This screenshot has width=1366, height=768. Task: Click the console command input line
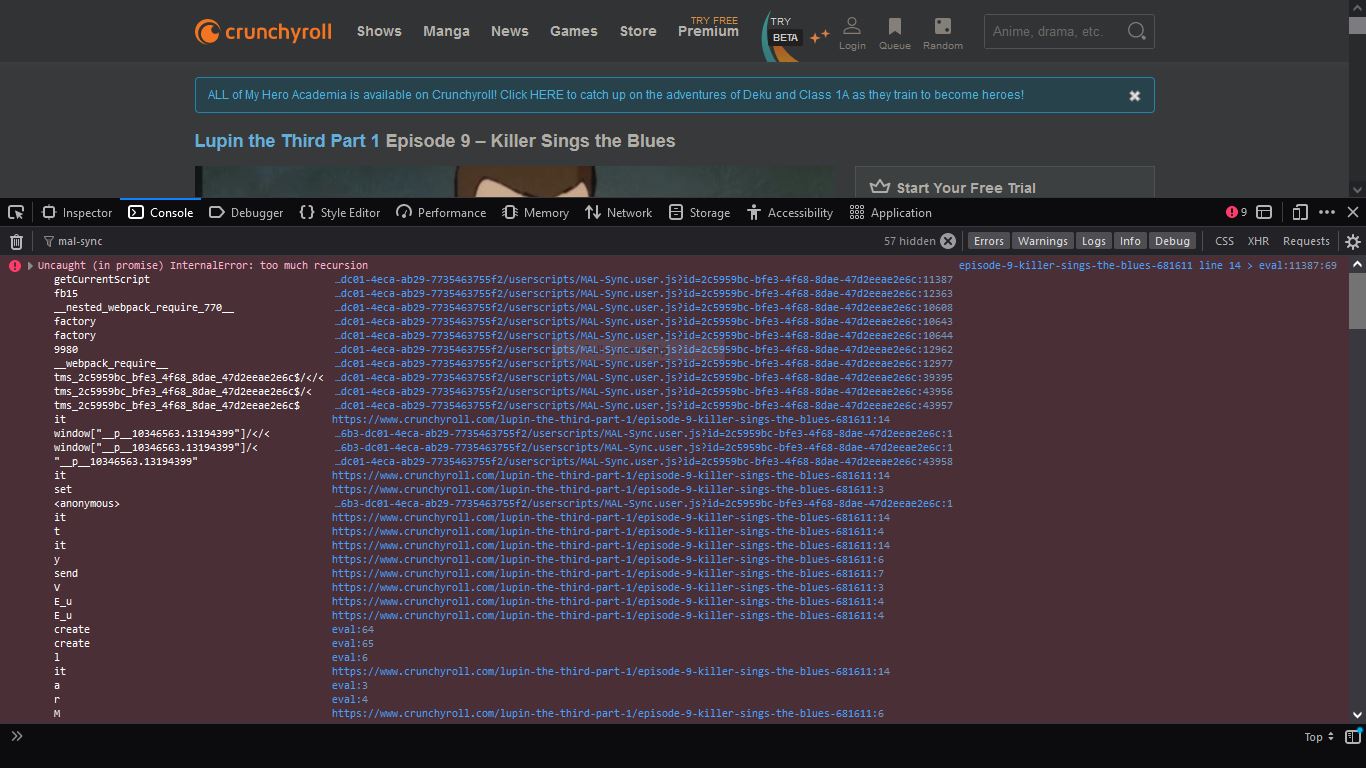tap(660, 737)
